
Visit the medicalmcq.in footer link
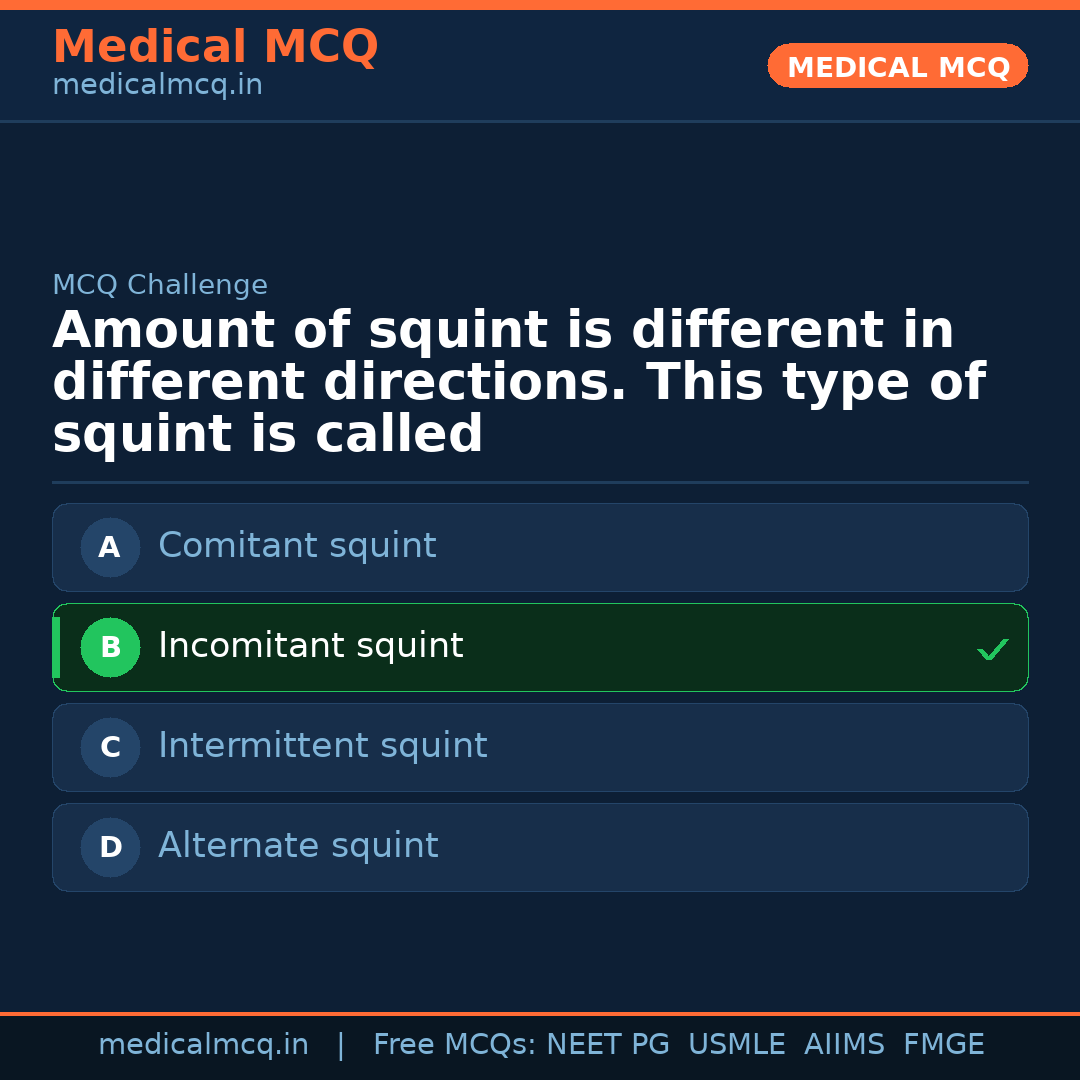pos(204,1043)
